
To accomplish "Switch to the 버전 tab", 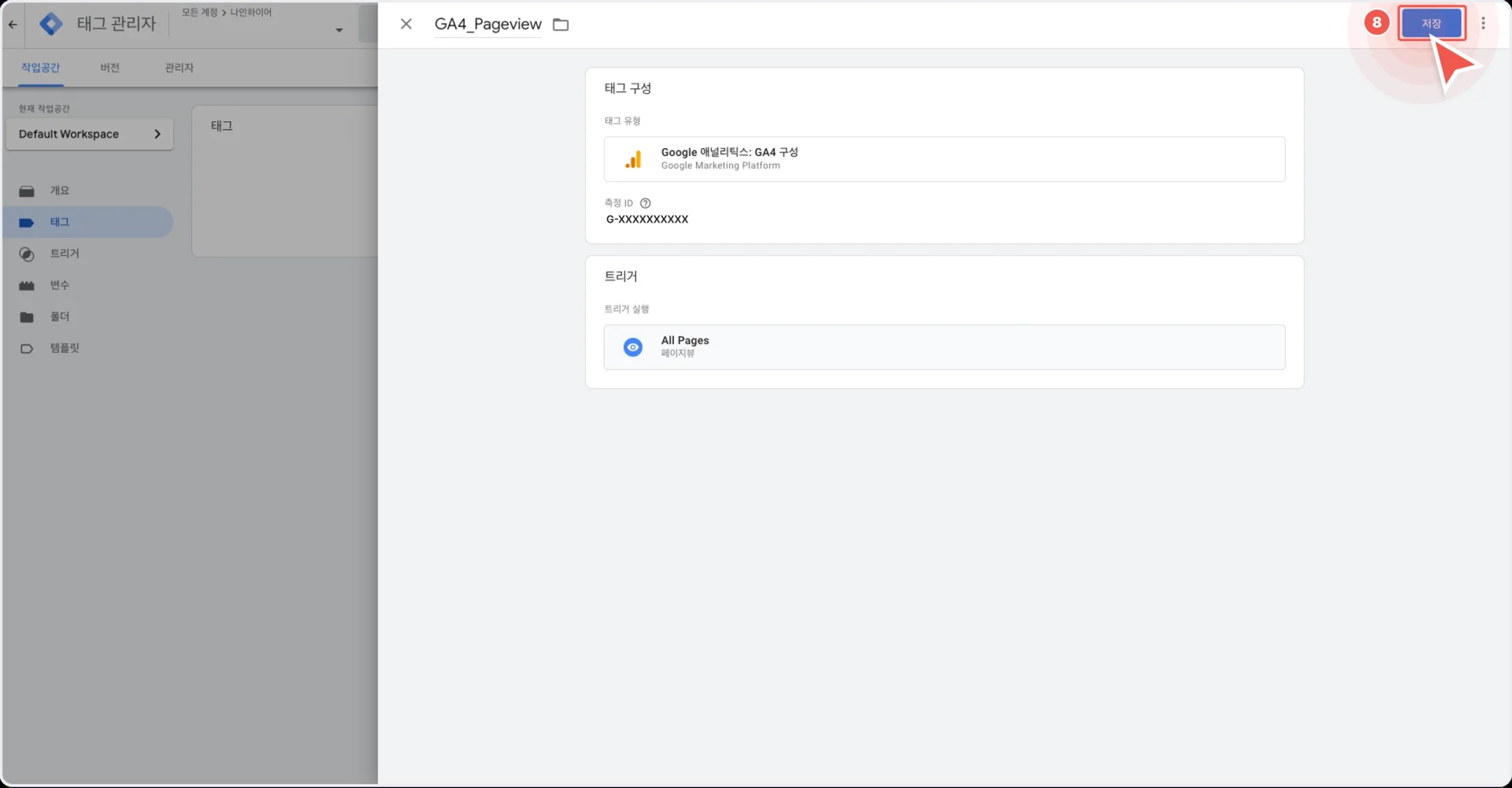I will 109,68.
